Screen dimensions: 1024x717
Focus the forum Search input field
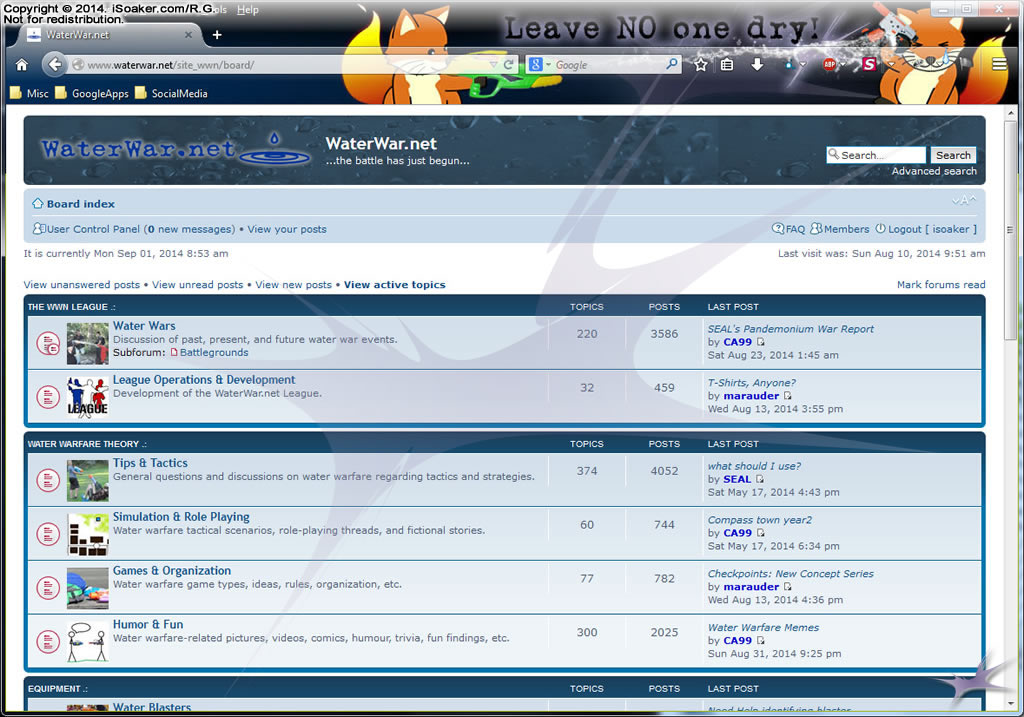[876, 155]
